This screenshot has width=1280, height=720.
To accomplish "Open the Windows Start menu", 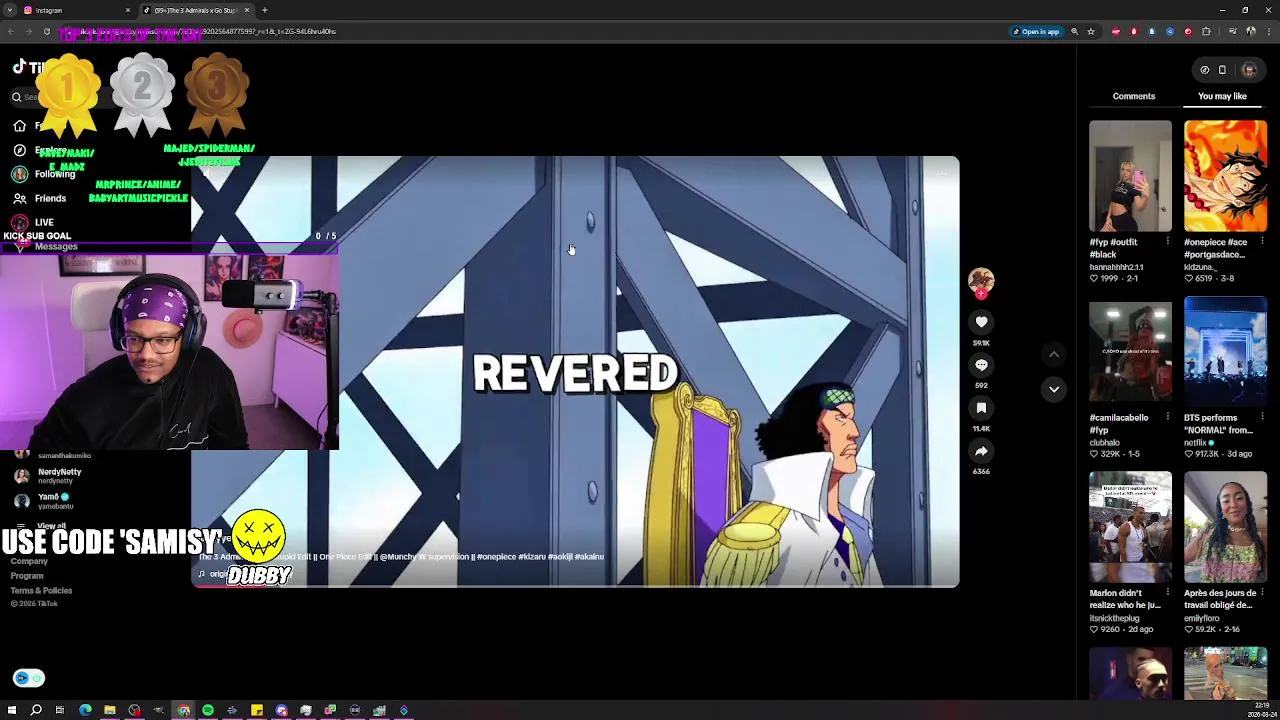I will click(x=11, y=710).
